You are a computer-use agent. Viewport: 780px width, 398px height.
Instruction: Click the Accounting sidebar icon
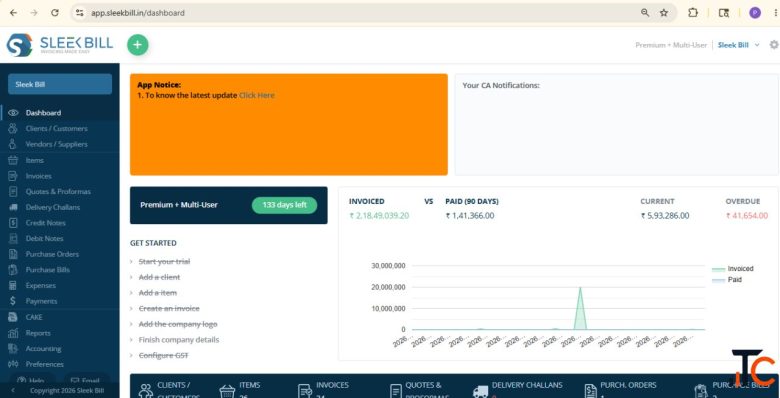[x=13, y=348]
